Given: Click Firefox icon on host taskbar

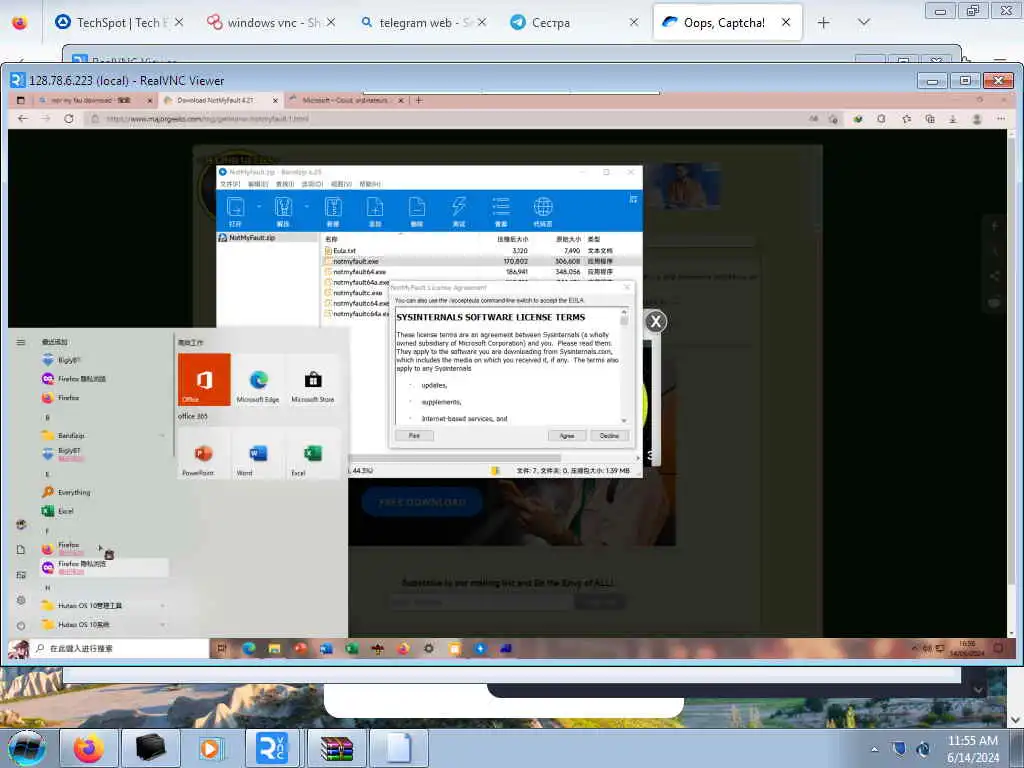Looking at the screenshot, I should click(88, 748).
